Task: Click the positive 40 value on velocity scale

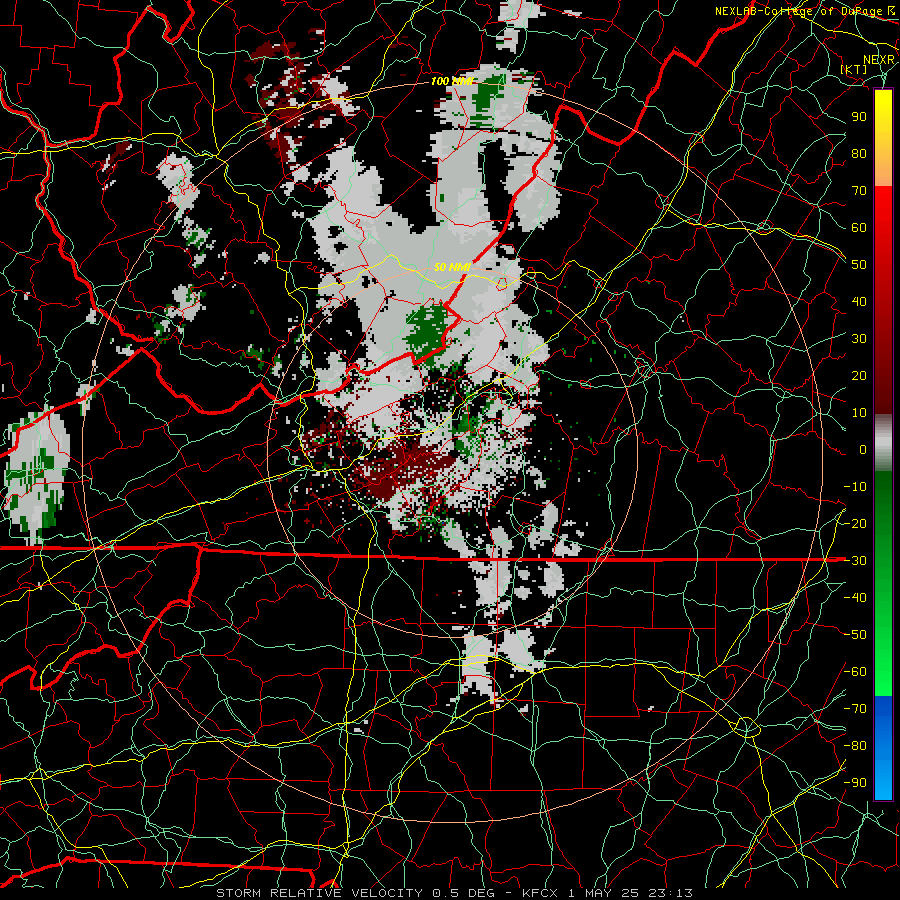Action: [x=859, y=301]
